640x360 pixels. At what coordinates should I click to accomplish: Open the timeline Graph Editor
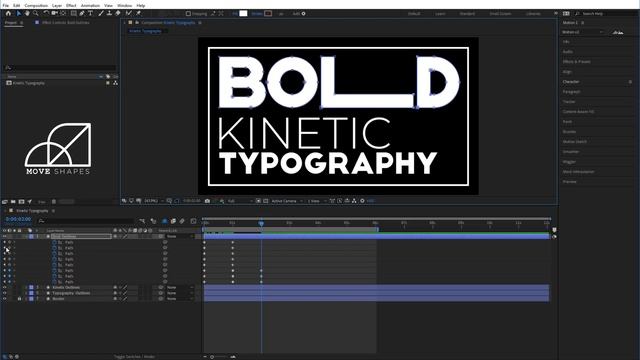click(x=193, y=221)
